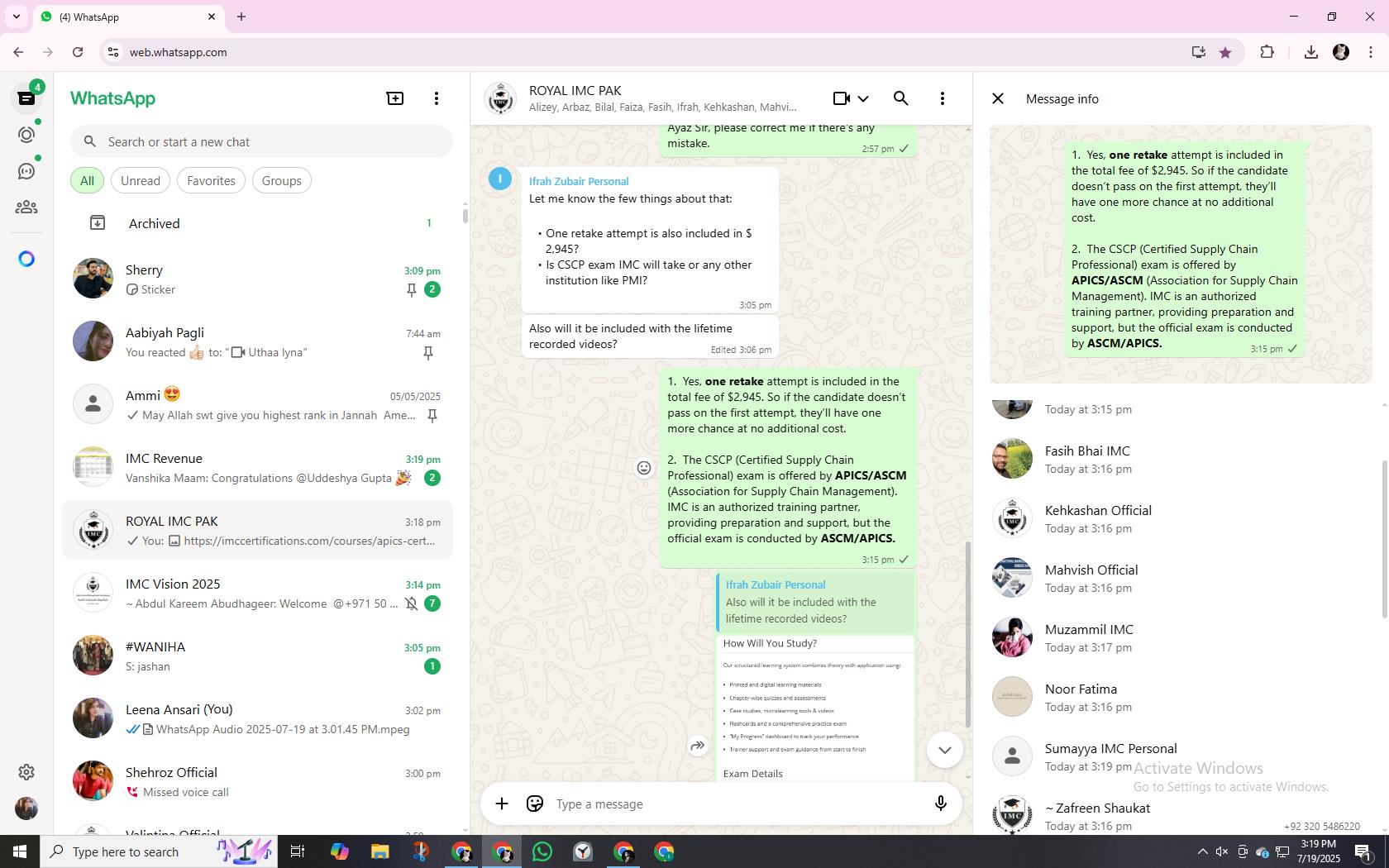
Task: Click Search or start a new chat box
Action: pos(261,142)
